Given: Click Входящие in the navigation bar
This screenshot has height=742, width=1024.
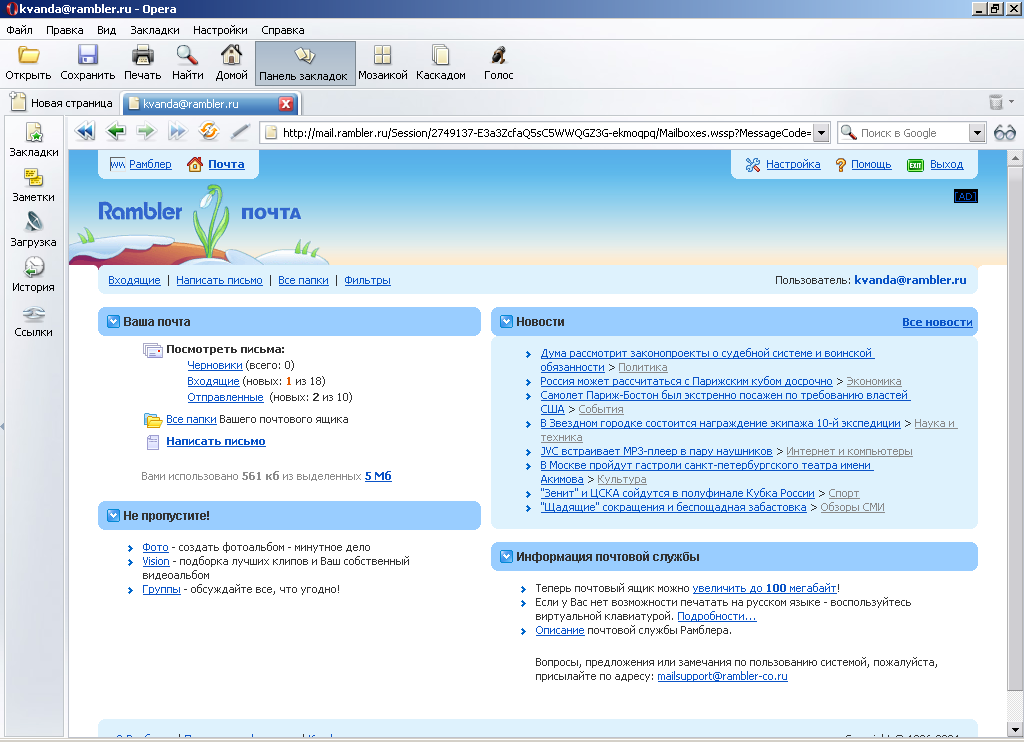Looking at the screenshot, I should 134,280.
